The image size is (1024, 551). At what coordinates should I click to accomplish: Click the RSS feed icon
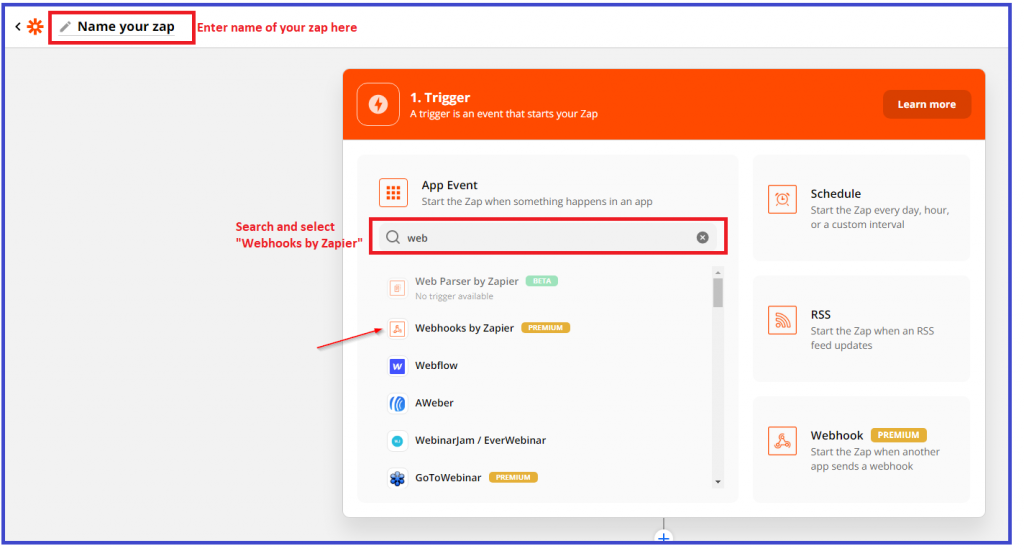[x=782, y=321]
